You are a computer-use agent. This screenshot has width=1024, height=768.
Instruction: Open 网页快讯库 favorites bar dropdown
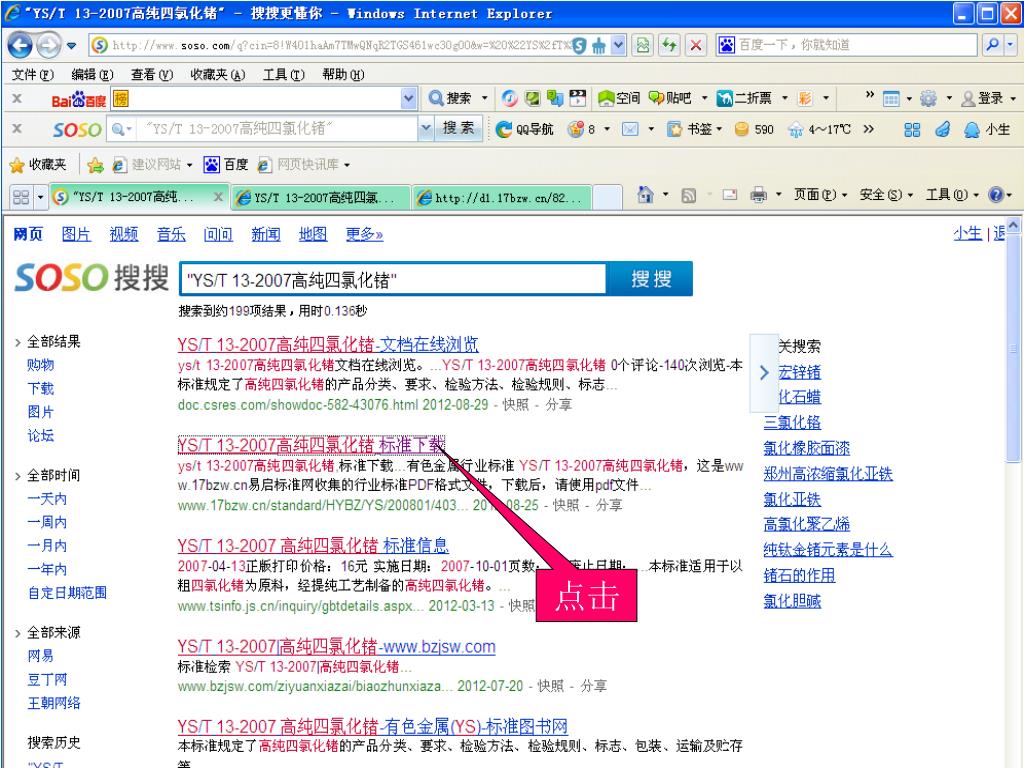point(347,165)
